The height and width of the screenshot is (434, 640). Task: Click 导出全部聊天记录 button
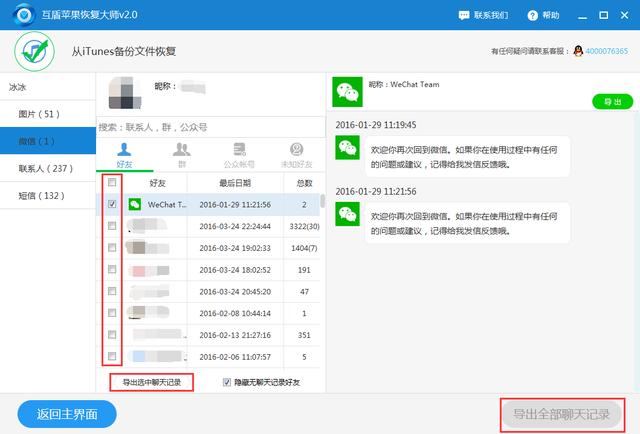(x=562, y=414)
